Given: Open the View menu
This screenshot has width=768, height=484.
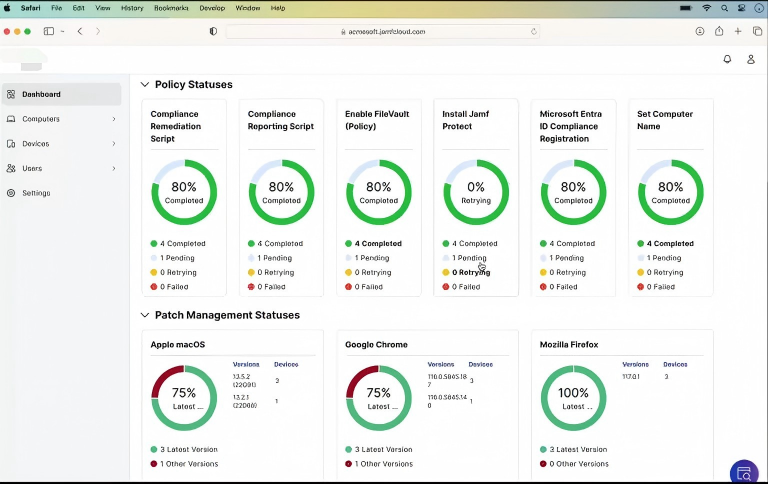Looking at the screenshot, I should point(102,8).
